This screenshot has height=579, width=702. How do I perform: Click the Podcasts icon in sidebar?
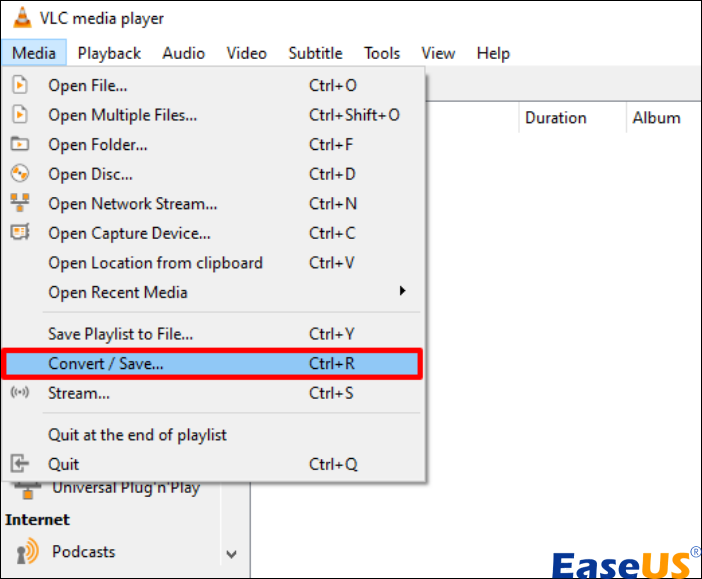pos(27,552)
